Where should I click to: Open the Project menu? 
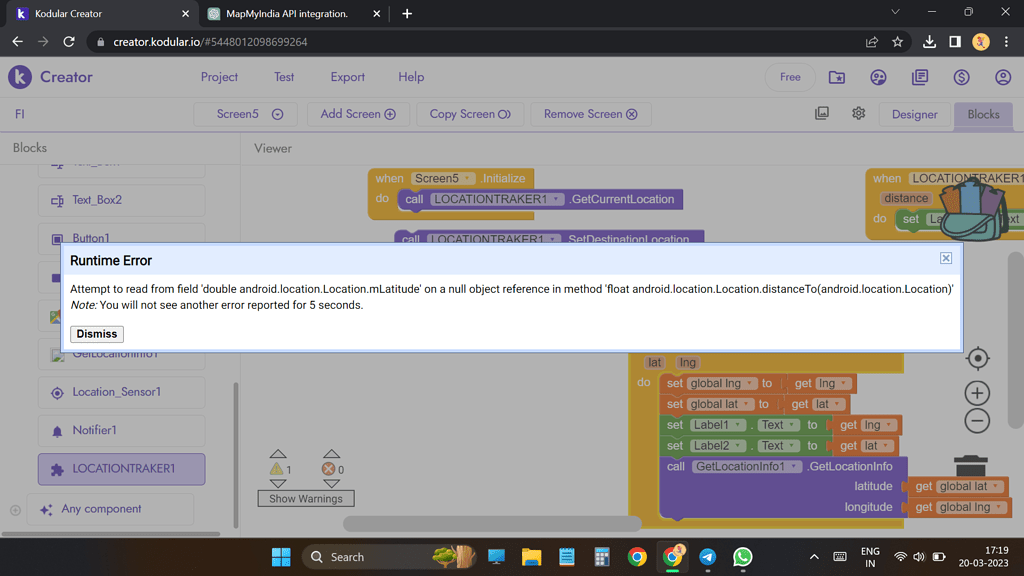point(219,77)
